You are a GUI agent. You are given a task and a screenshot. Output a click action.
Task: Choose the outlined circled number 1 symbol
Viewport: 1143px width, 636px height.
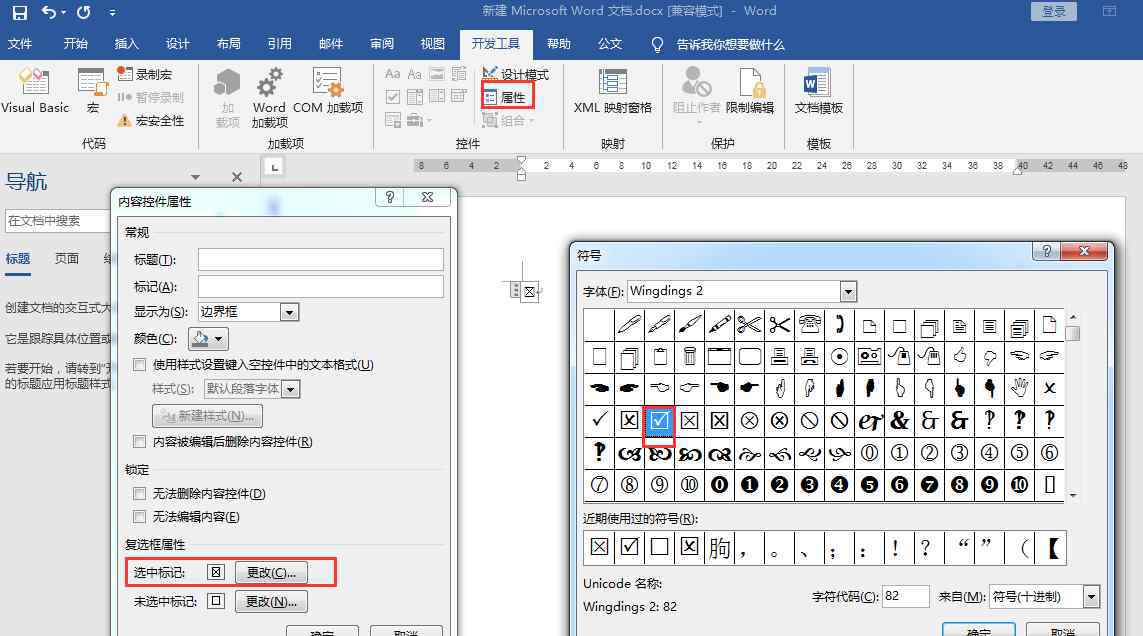pos(900,452)
